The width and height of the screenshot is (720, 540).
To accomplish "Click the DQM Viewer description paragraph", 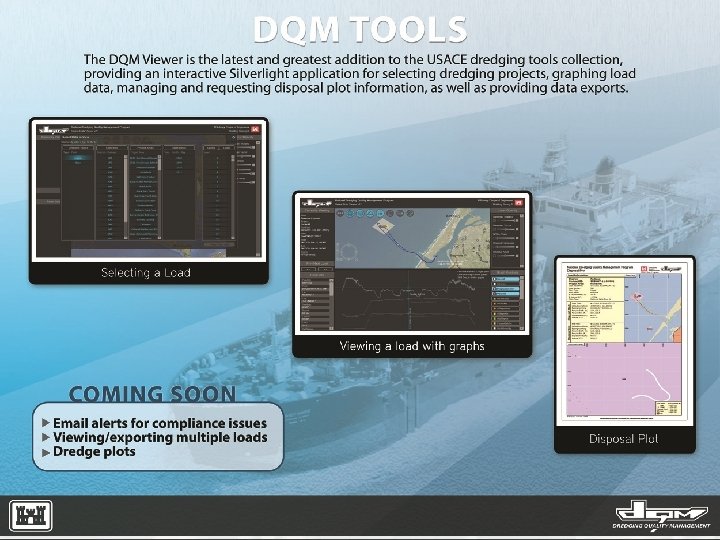I will click(x=360, y=74).
